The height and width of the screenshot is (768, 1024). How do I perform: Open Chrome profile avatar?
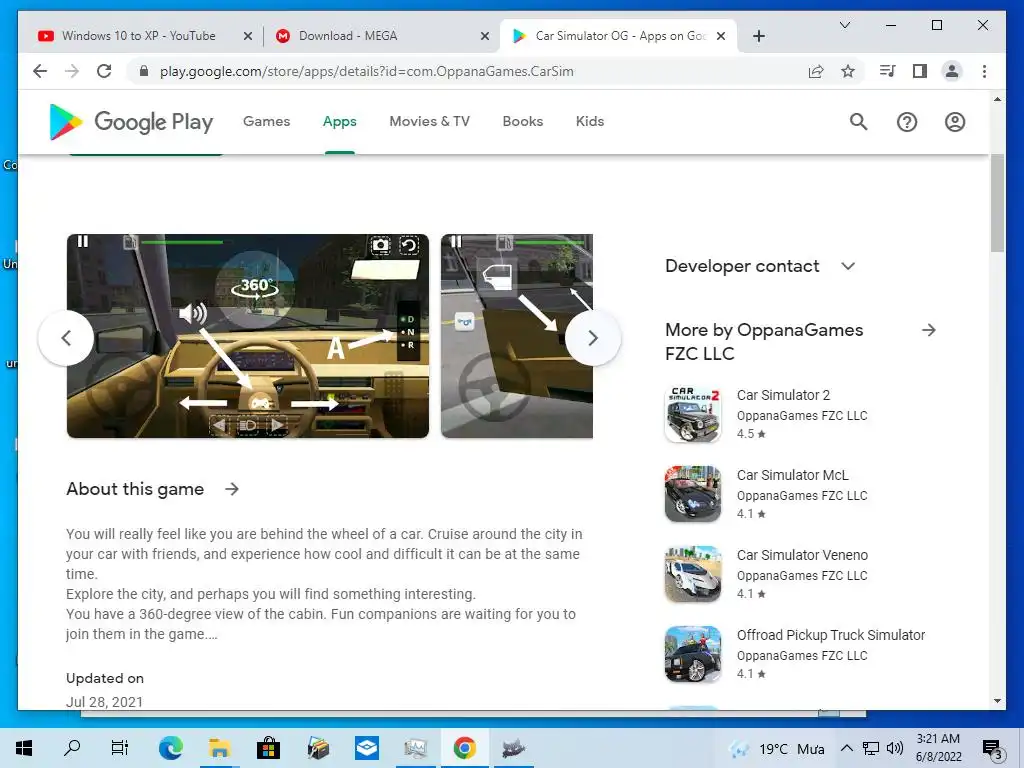[952, 71]
